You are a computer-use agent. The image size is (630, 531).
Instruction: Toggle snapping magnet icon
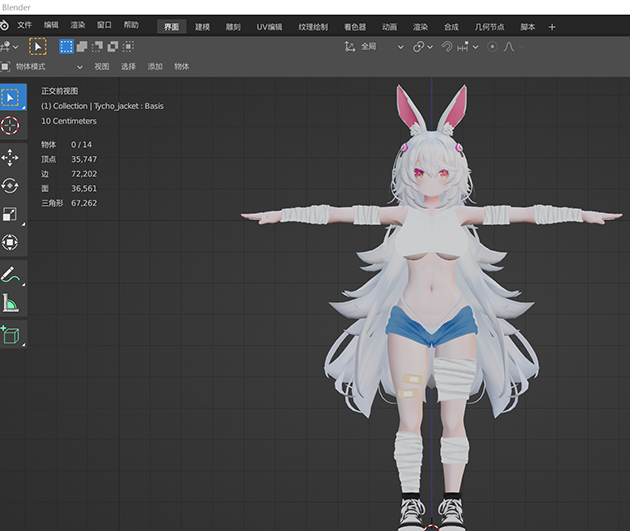click(447, 47)
